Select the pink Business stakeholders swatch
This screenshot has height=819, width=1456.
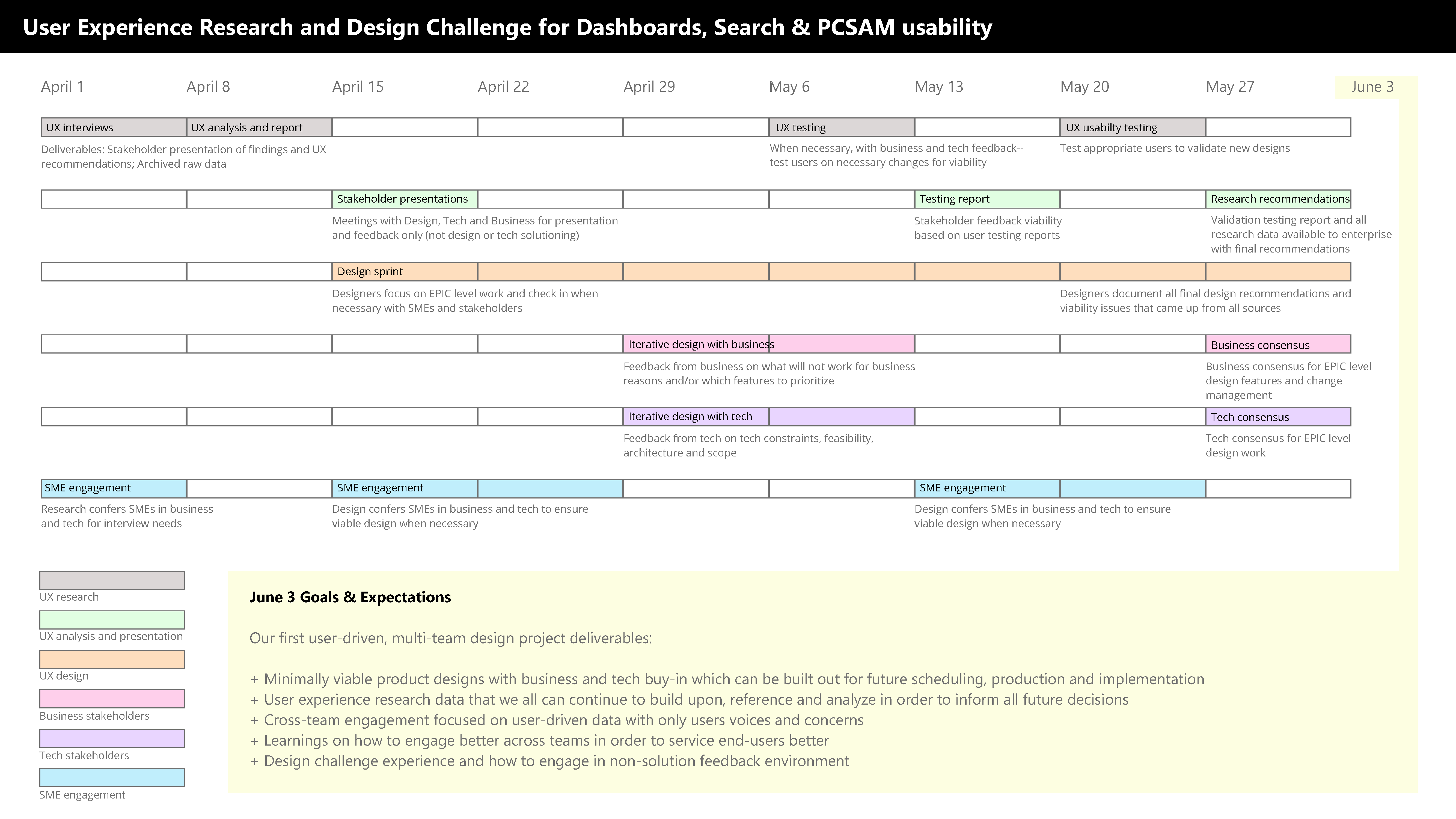pyautogui.click(x=112, y=699)
